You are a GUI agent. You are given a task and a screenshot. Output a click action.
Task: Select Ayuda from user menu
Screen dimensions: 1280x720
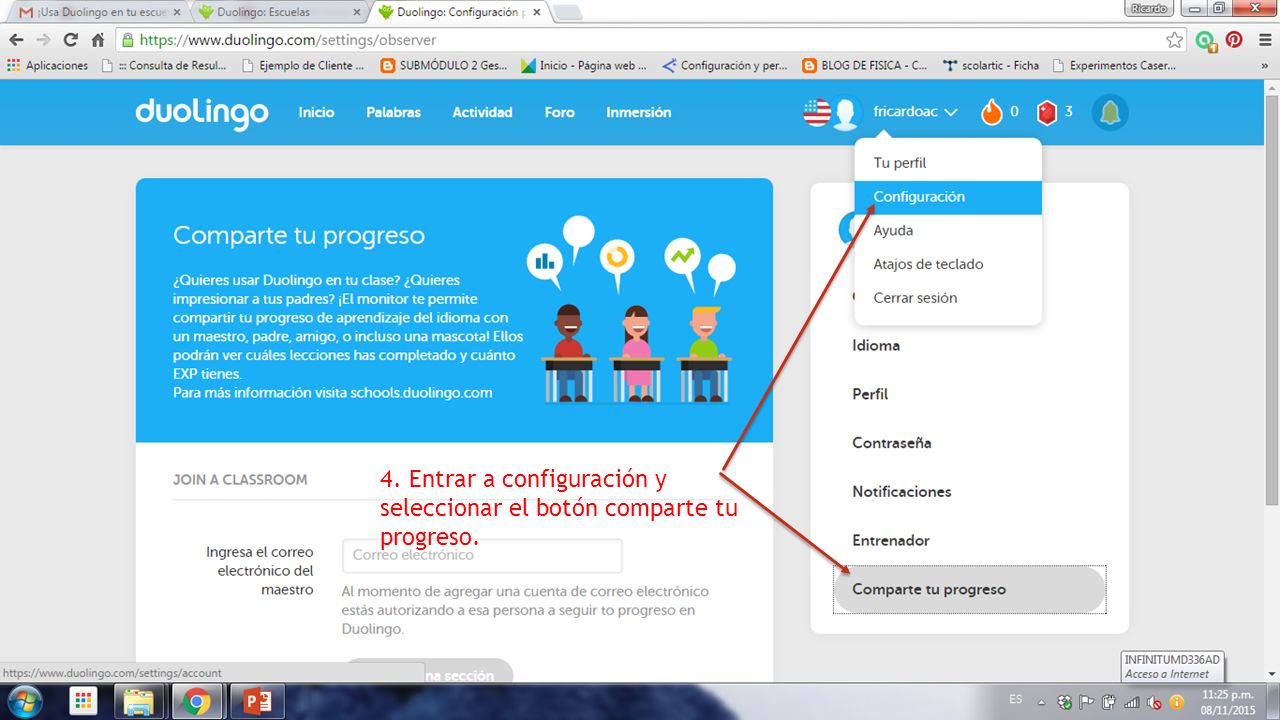(948, 231)
